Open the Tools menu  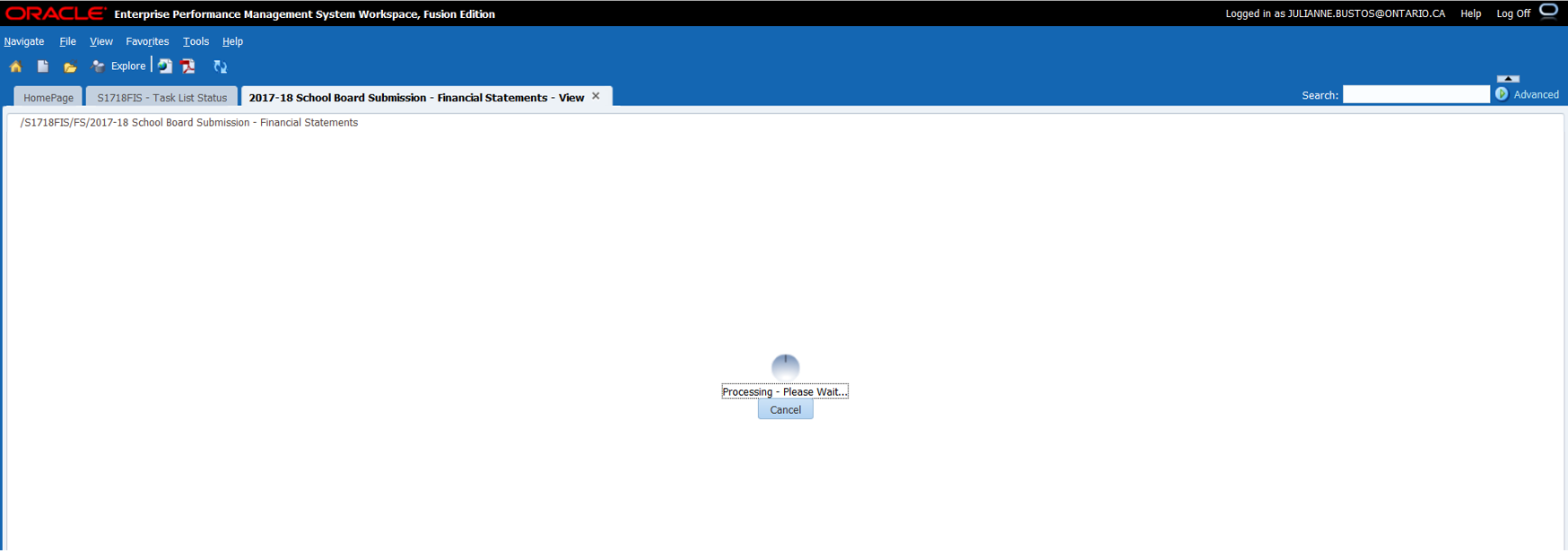click(196, 41)
